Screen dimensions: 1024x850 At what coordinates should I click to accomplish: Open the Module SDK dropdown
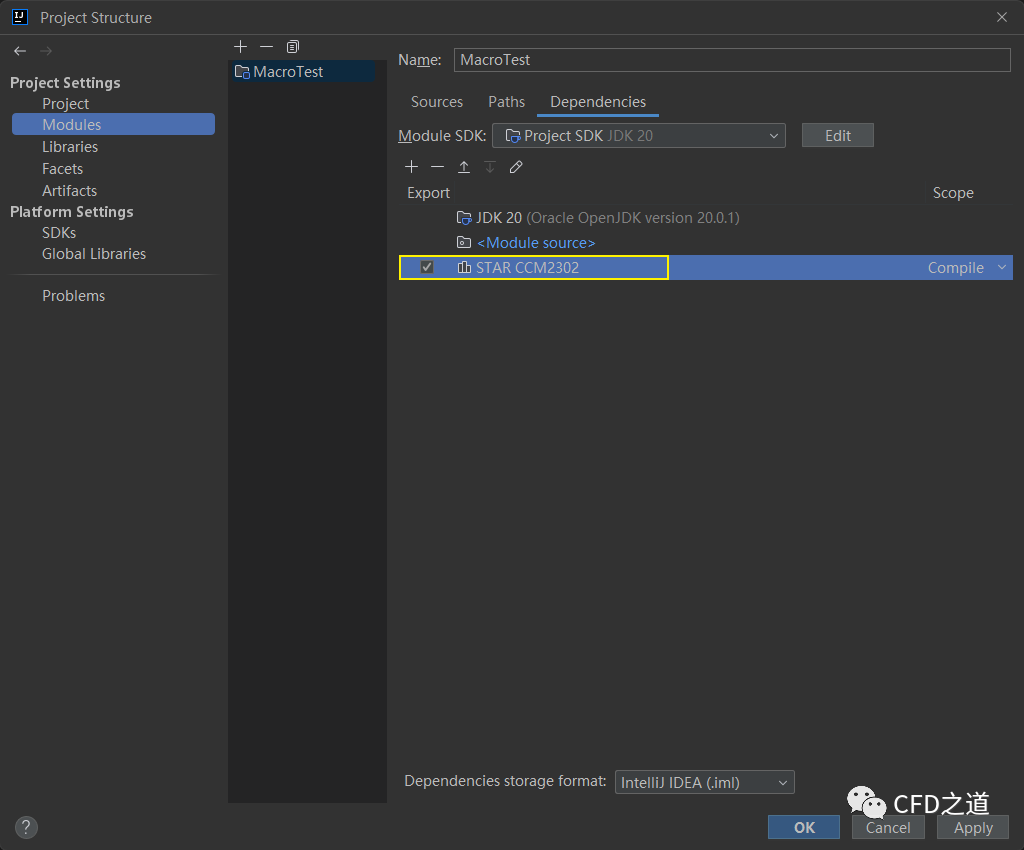(638, 136)
